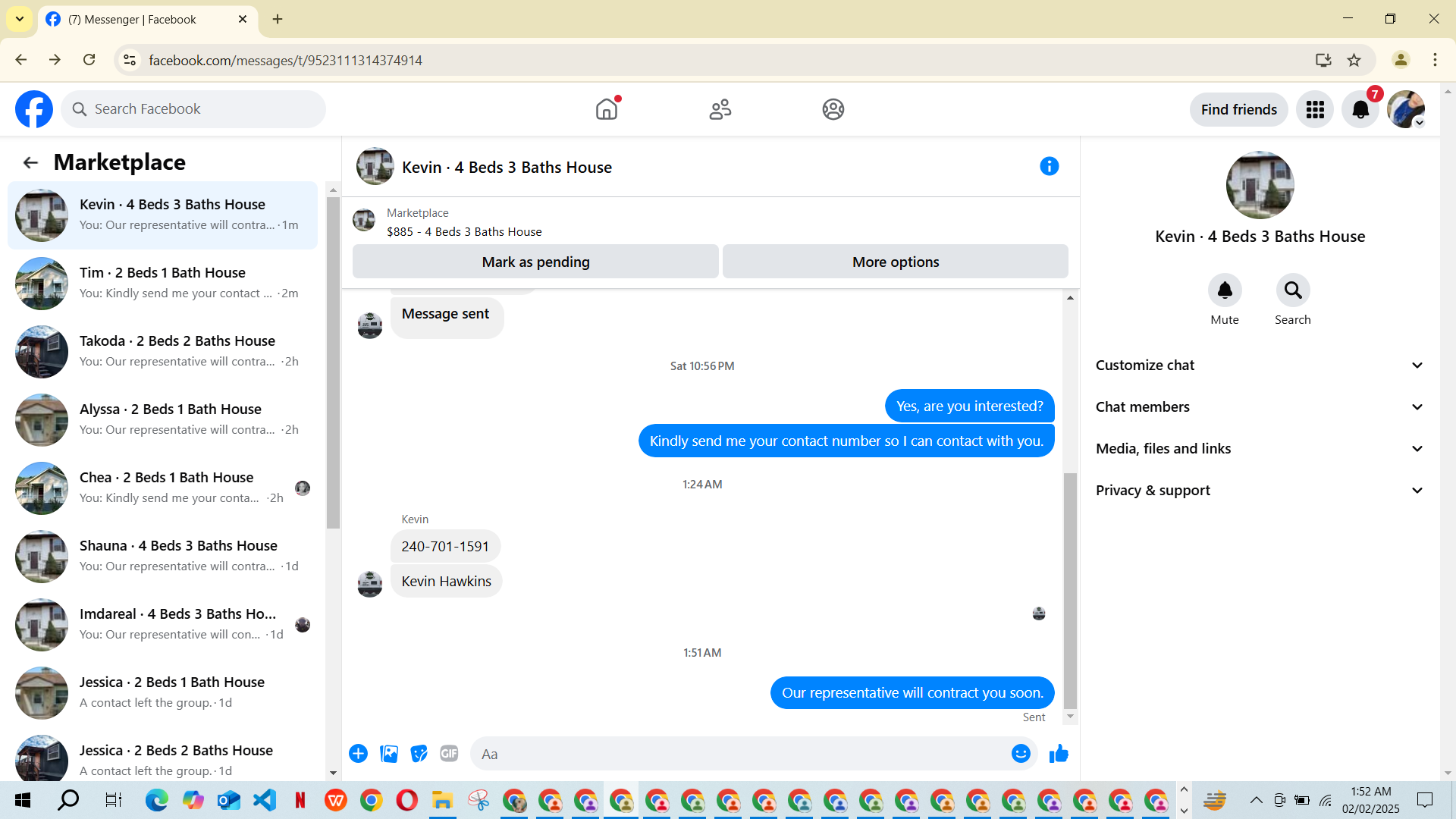Search within the conversation
1456x819 pixels.
pyautogui.click(x=1292, y=290)
